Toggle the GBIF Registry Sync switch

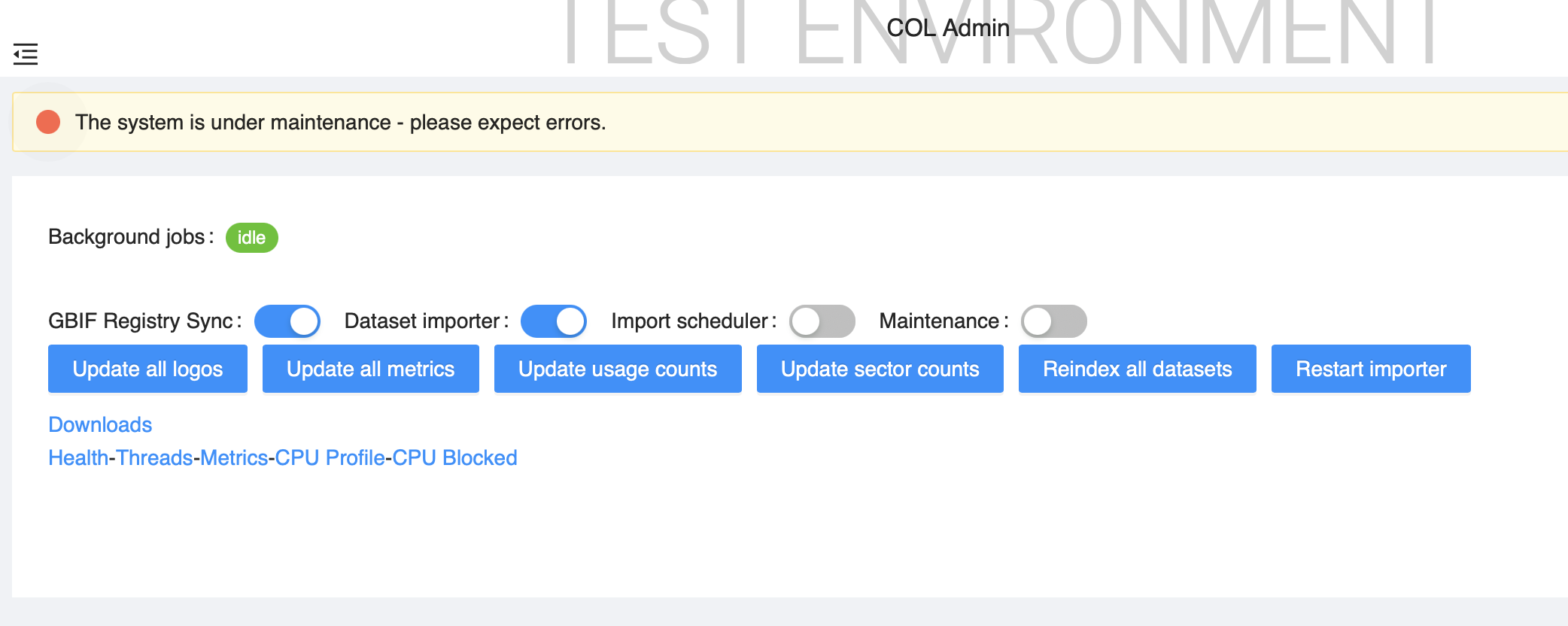pyautogui.click(x=287, y=321)
